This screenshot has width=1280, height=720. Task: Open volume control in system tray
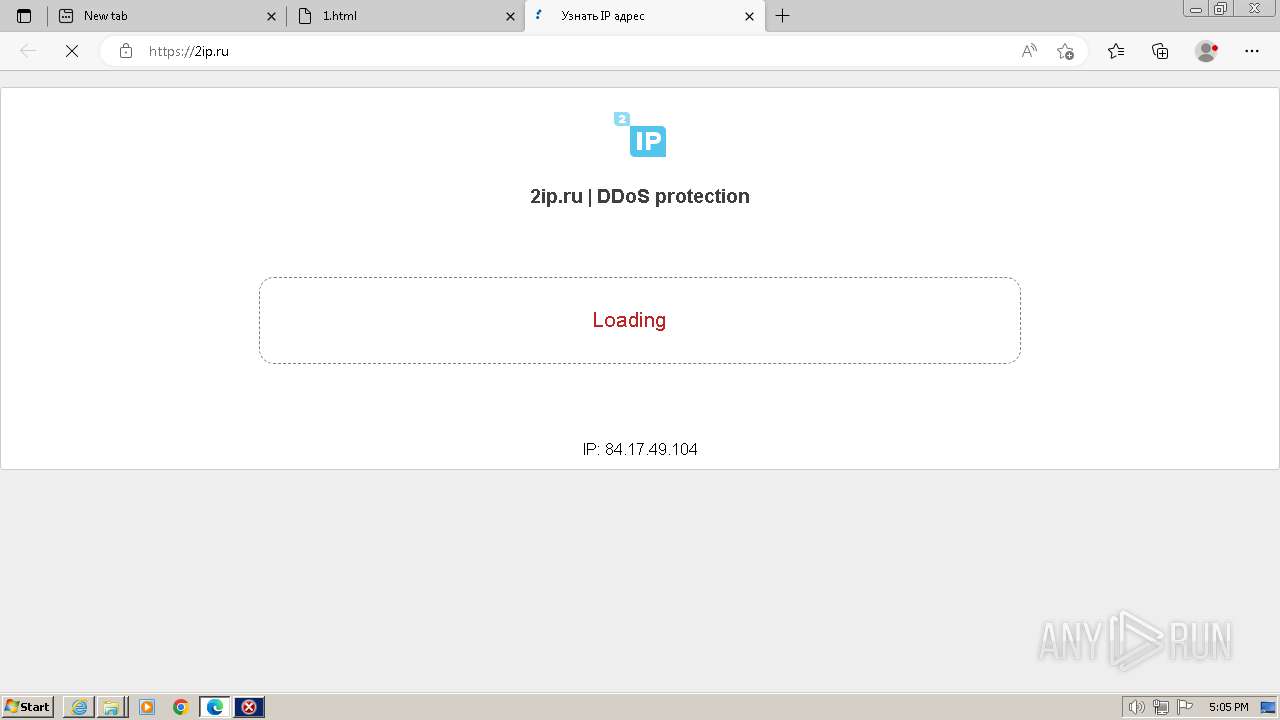pyautogui.click(x=1137, y=707)
